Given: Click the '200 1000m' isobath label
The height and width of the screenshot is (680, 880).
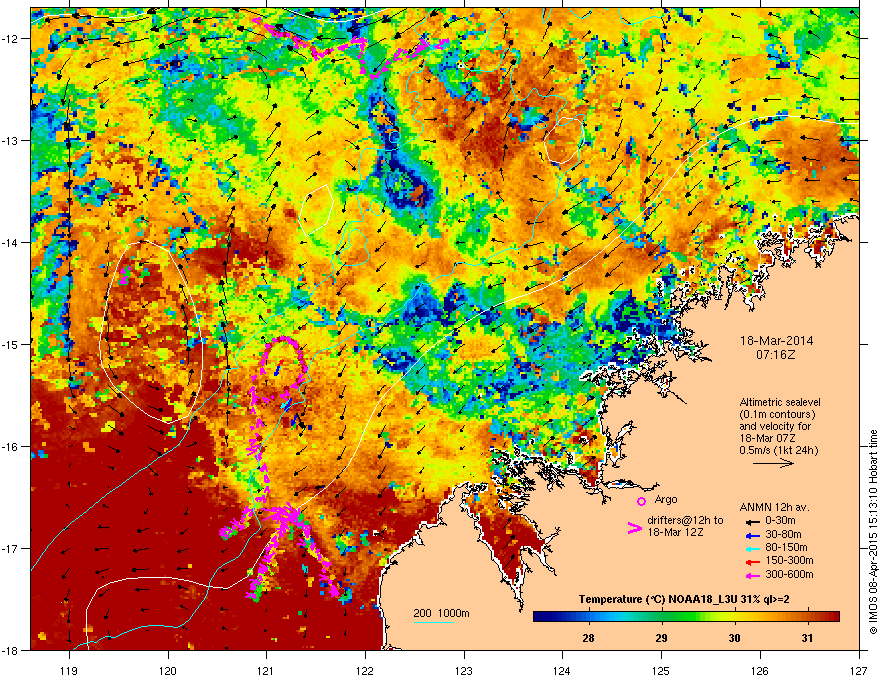Looking at the screenshot, I should (441, 613).
